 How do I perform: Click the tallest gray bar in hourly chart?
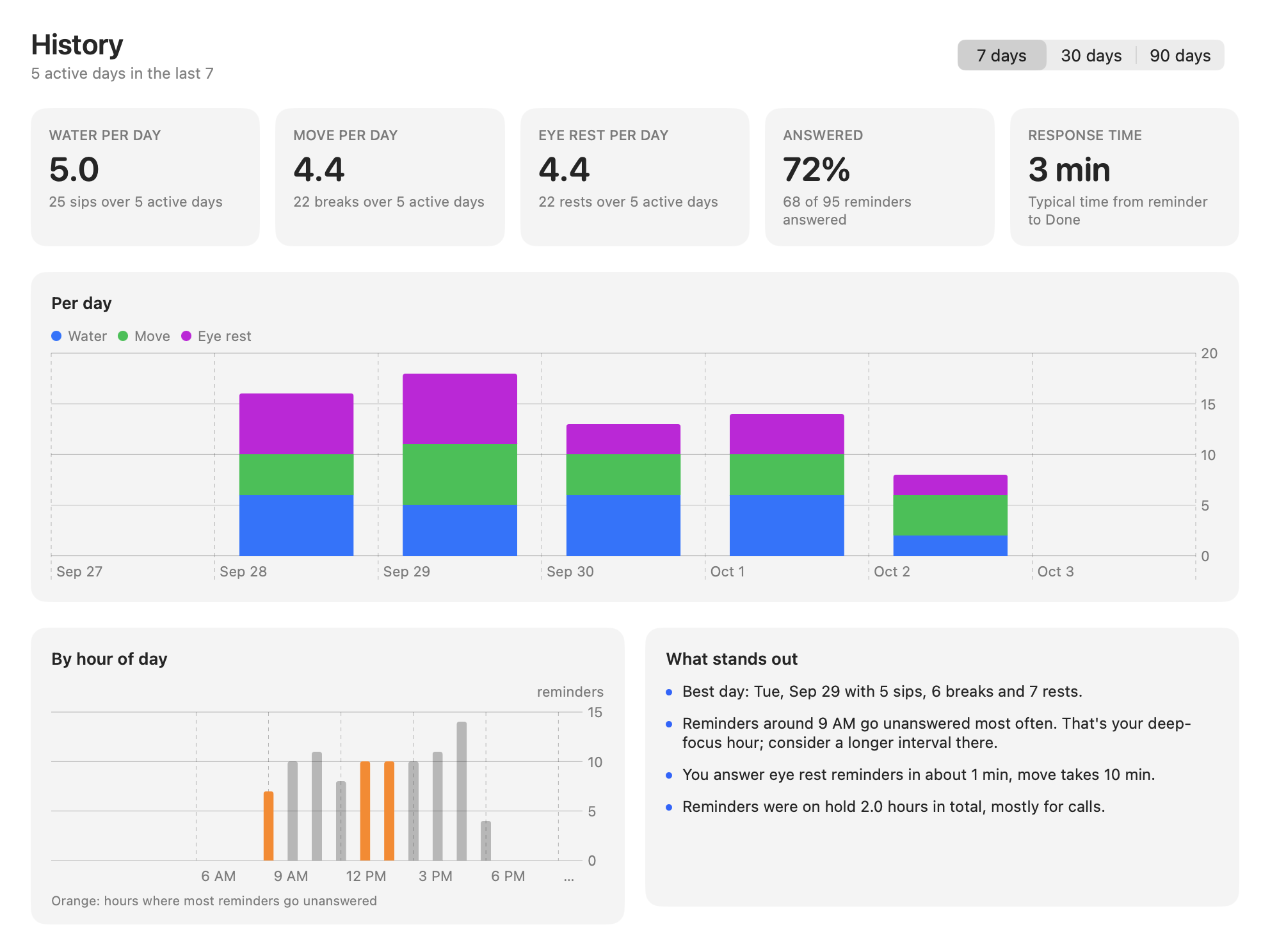click(x=462, y=791)
